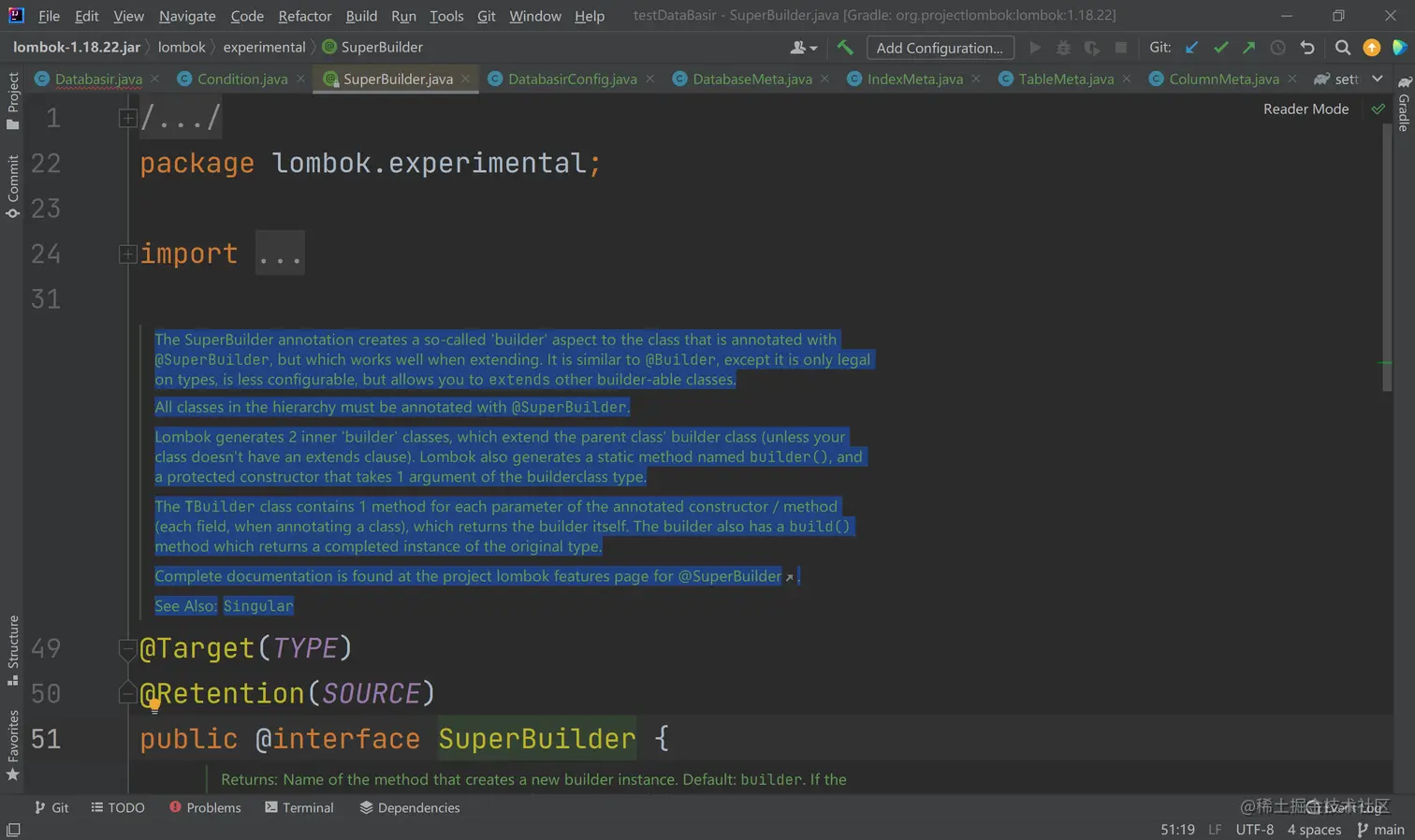
Task: Click the green inspections checkmark in editor
Action: (1379, 109)
